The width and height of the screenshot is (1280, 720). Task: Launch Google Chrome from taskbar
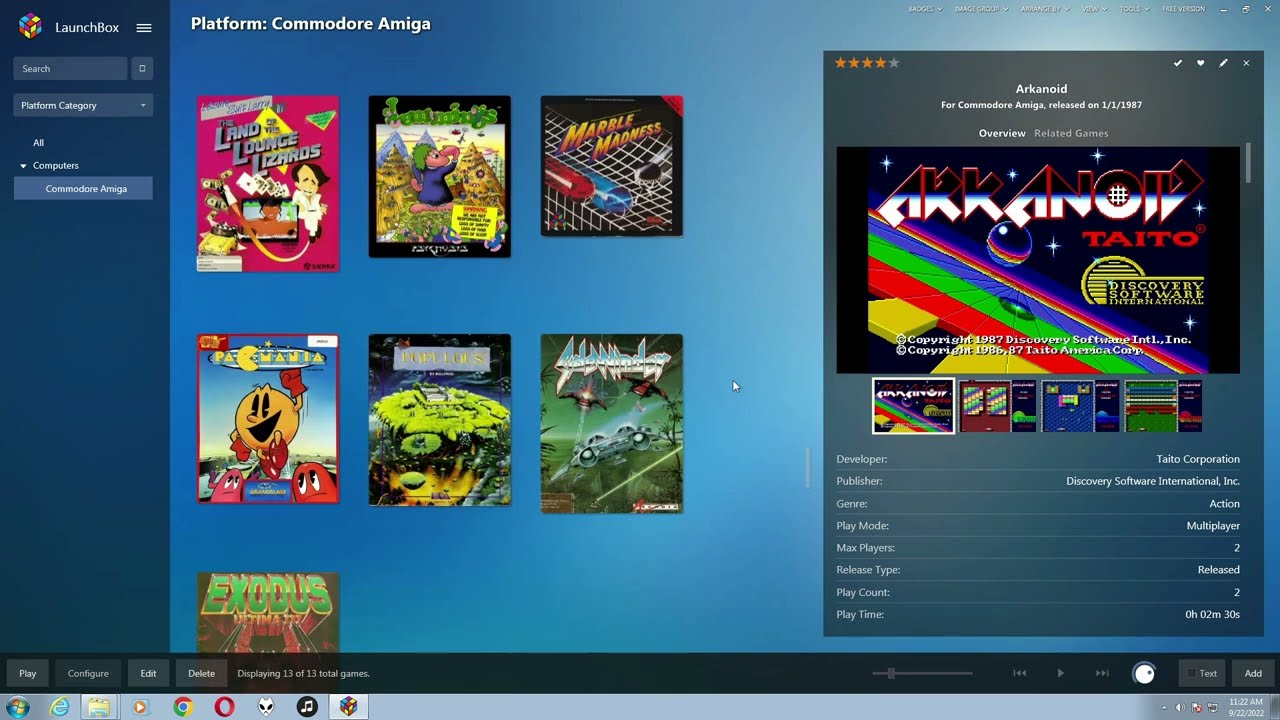click(x=182, y=707)
